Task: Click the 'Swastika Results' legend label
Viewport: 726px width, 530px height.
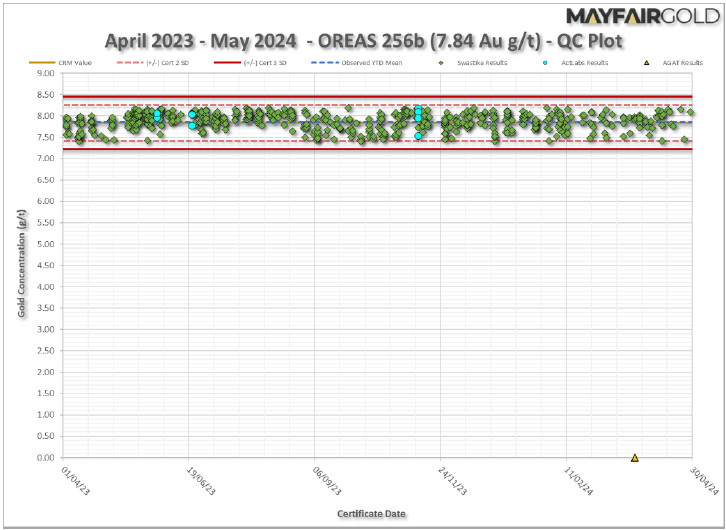Action: tap(482, 62)
